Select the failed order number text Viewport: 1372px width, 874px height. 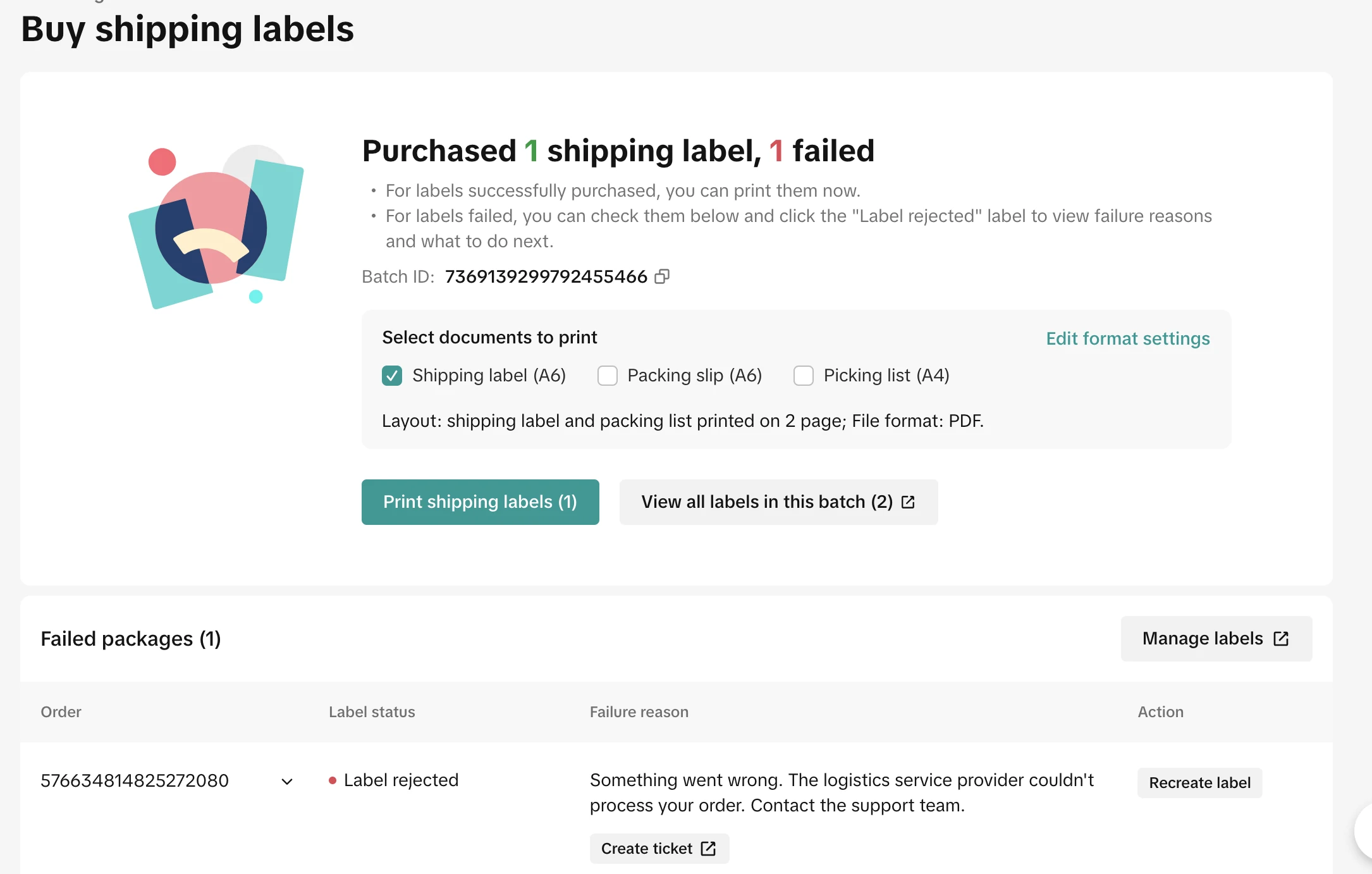point(135,780)
